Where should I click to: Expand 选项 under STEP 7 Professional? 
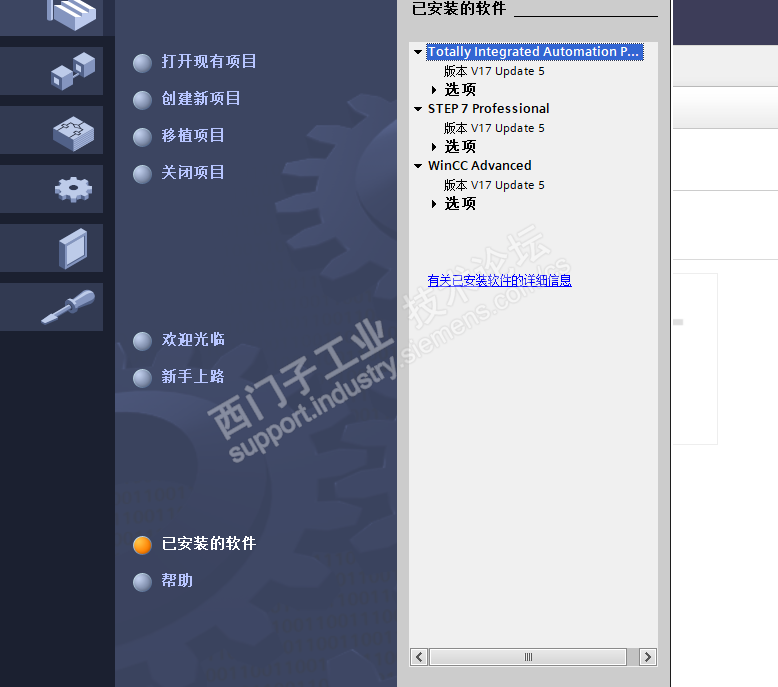click(x=434, y=147)
